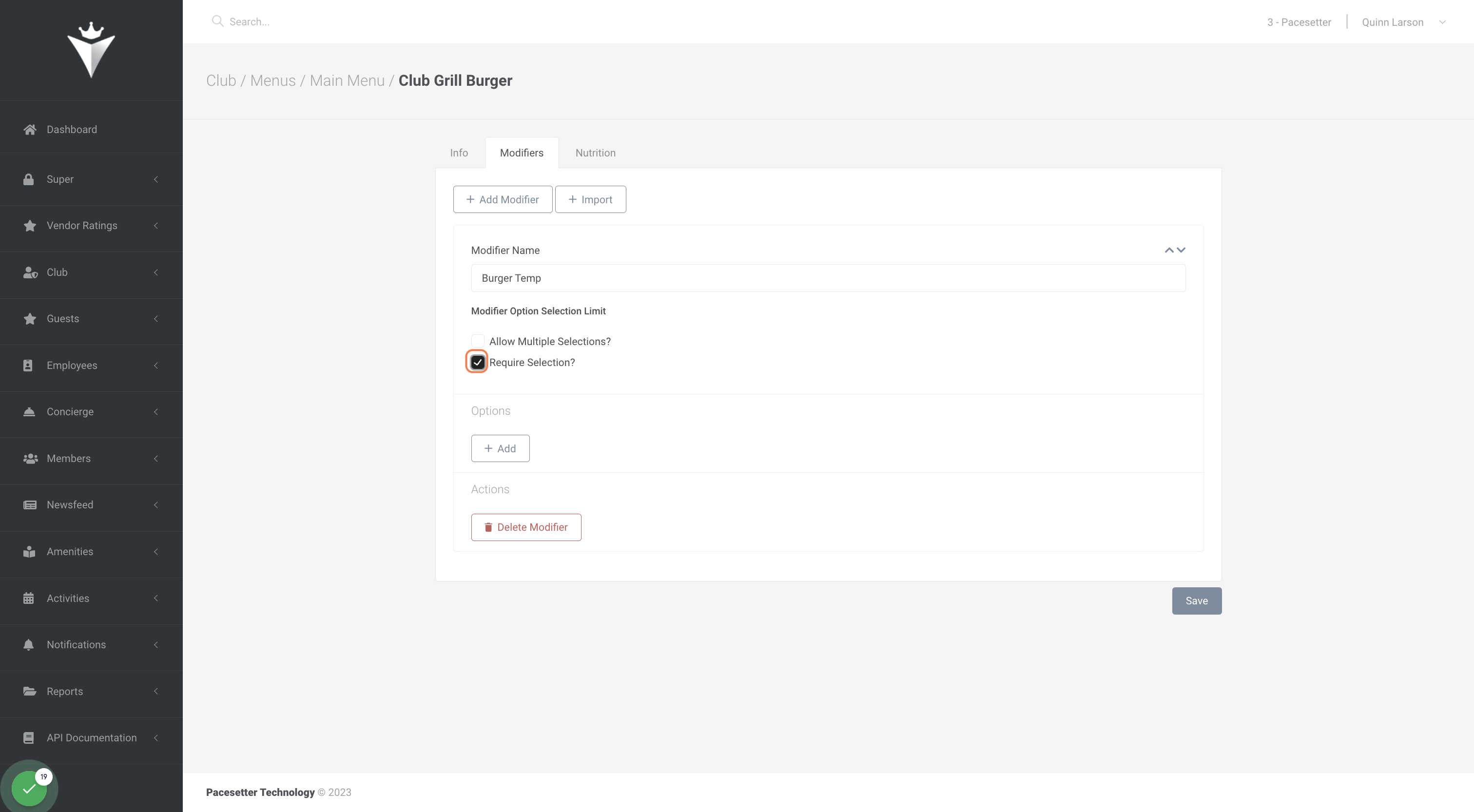This screenshot has height=812, width=1474.
Task: Expand the Reports chevron
Action: pos(155,691)
